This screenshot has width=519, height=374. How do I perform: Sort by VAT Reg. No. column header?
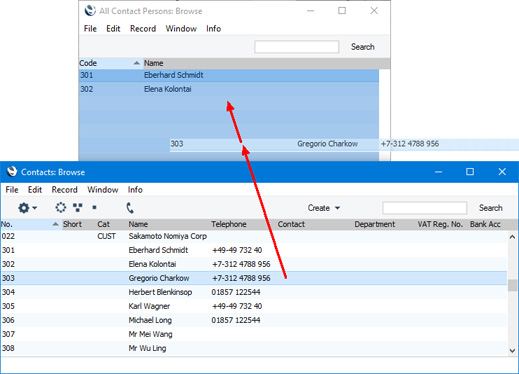coord(440,224)
